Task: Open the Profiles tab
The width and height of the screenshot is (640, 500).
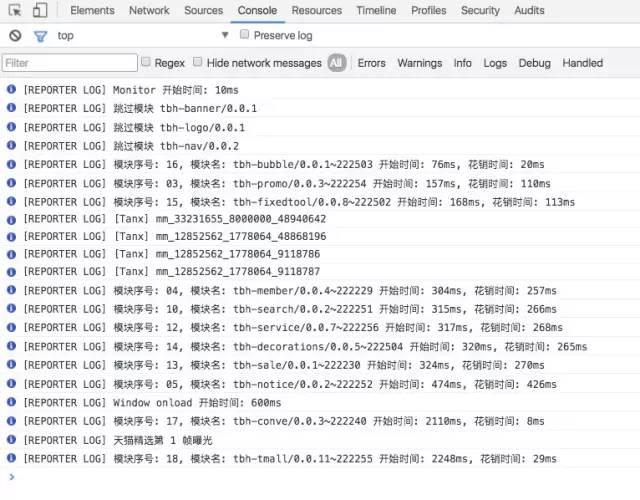Action: (429, 11)
